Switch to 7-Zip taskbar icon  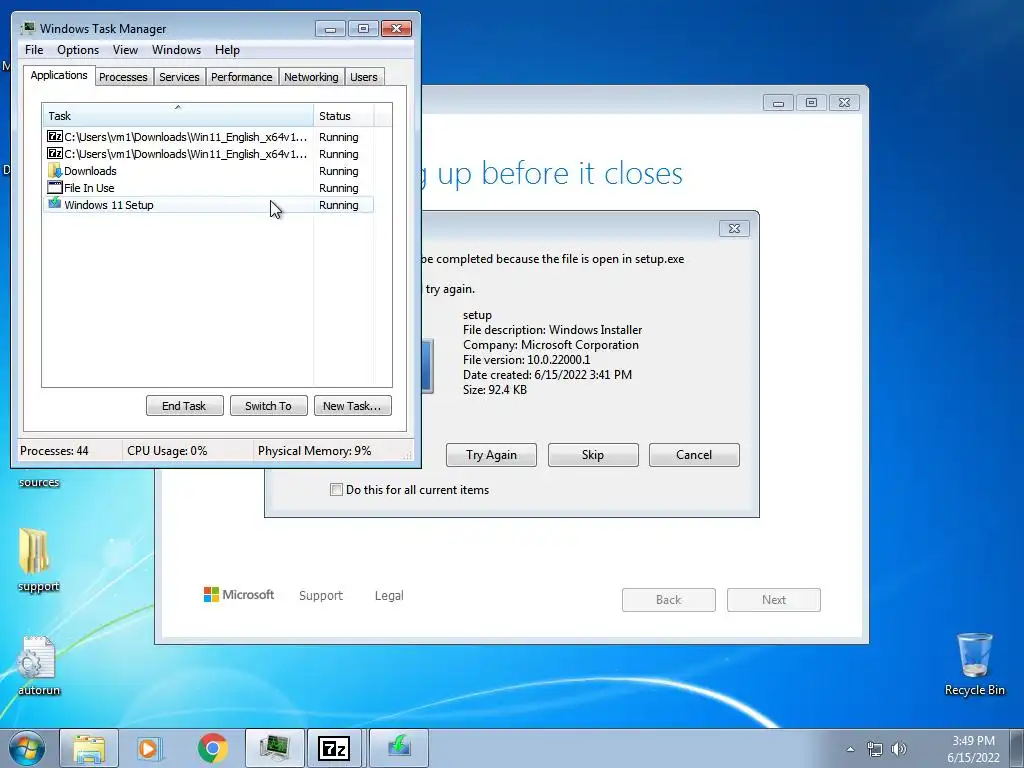(x=334, y=748)
